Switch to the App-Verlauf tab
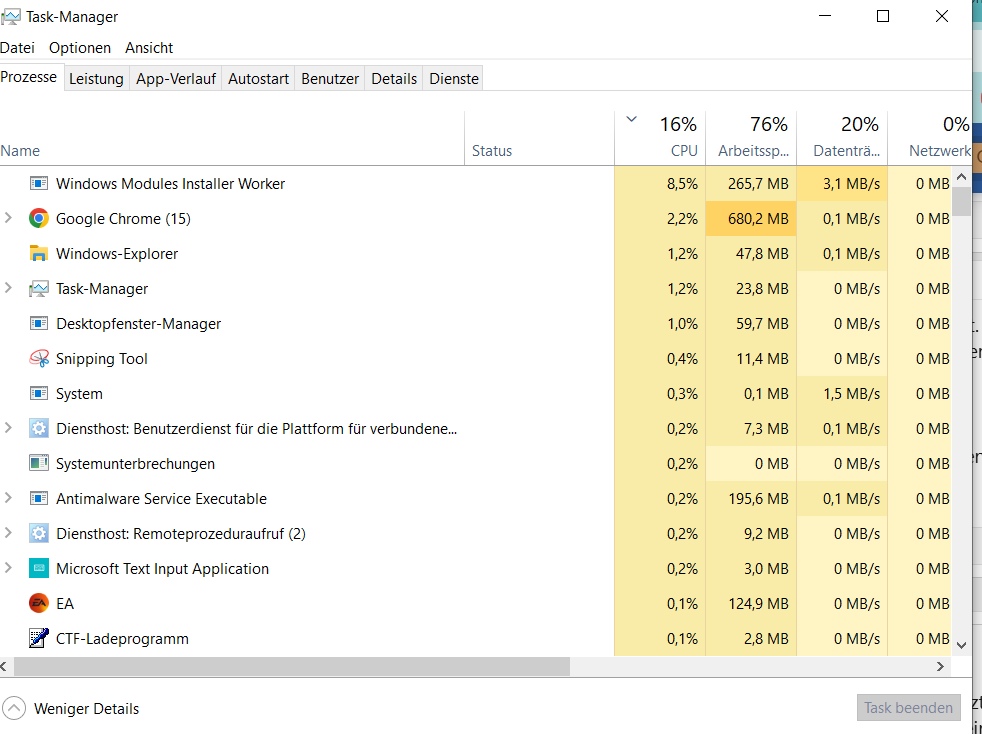The image size is (982, 734). click(176, 79)
